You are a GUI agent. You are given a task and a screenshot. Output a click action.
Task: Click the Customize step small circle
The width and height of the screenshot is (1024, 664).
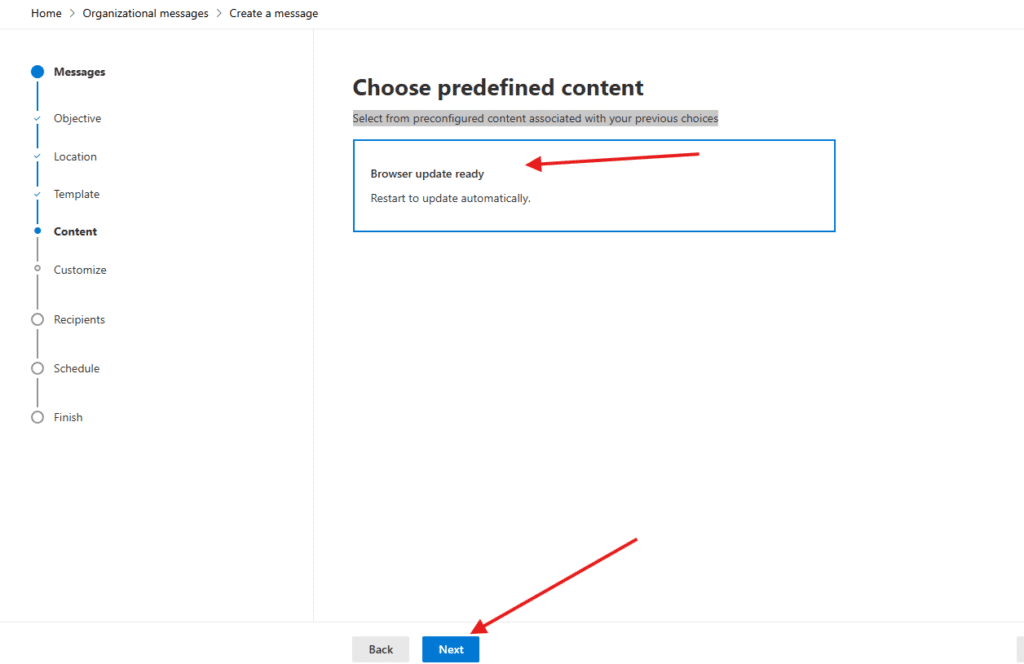[x=37, y=269]
